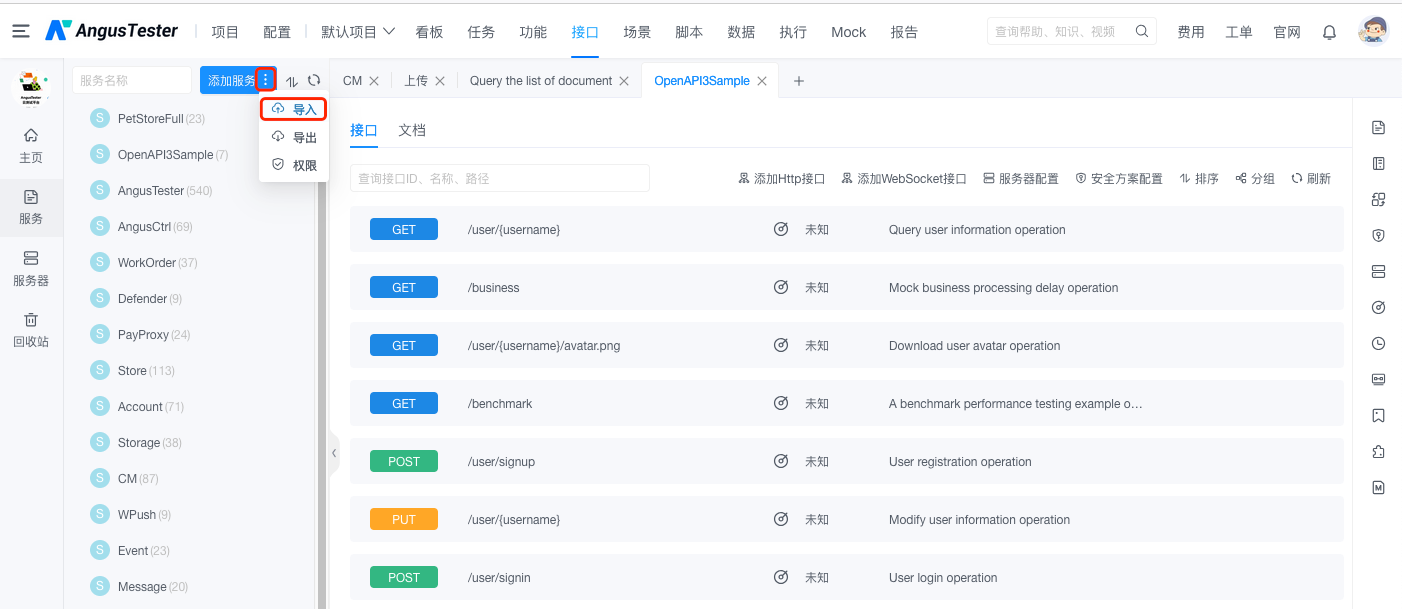Open 服务器配置
The image size is (1402, 609).
pyautogui.click(x=1021, y=178)
